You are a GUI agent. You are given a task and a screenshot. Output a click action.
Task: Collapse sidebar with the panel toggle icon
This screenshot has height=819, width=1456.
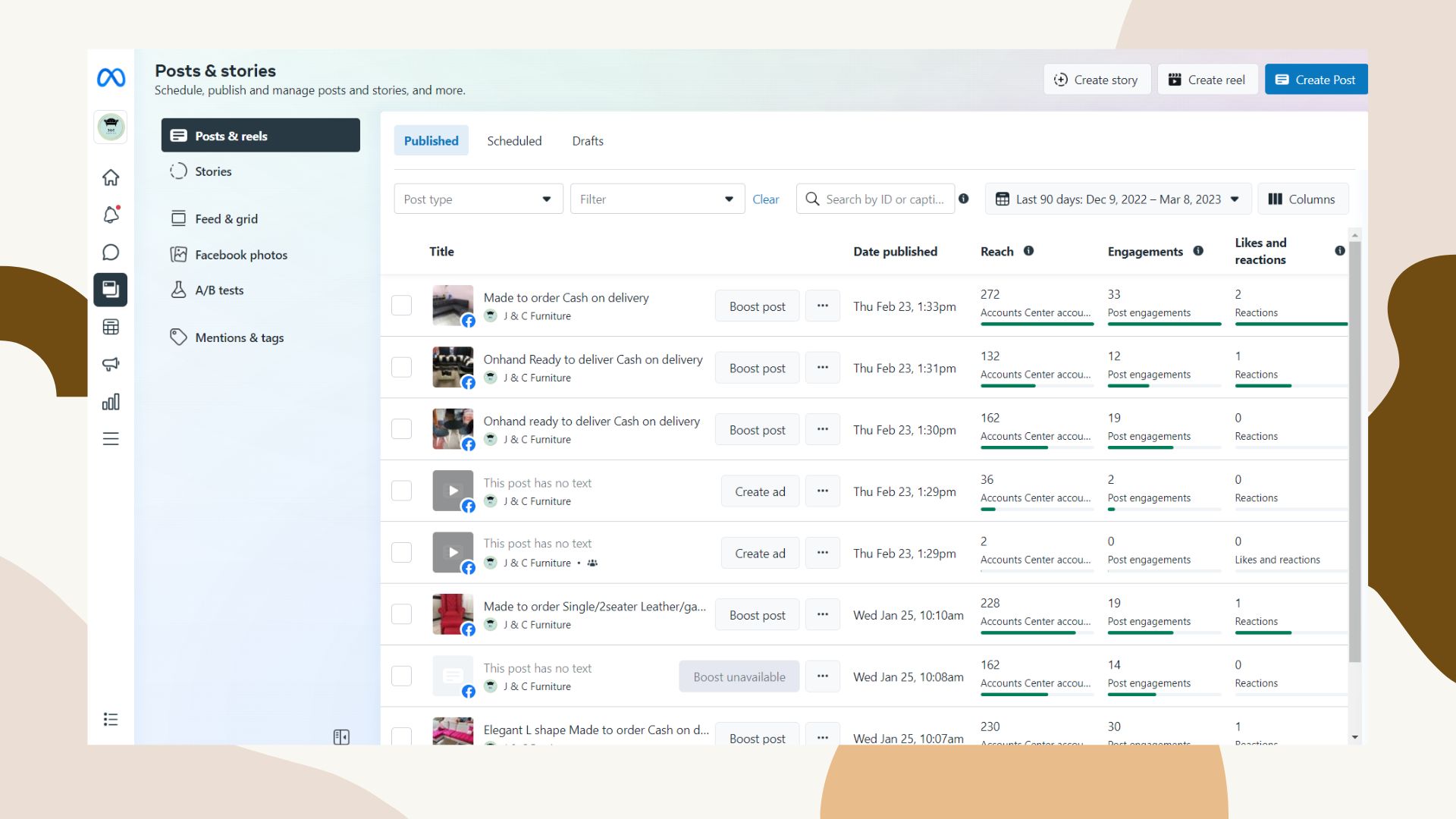[341, 736]
